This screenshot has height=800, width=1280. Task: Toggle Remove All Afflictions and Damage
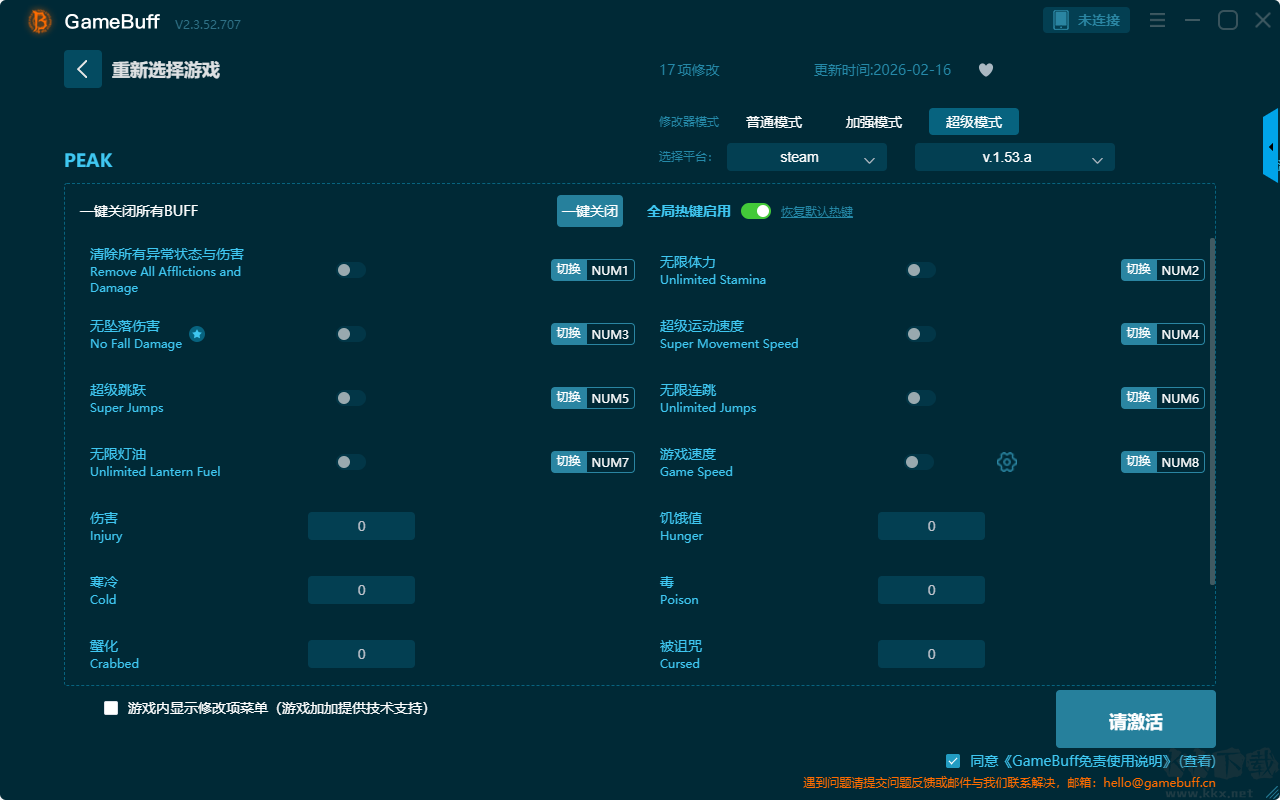pos(351,270)
